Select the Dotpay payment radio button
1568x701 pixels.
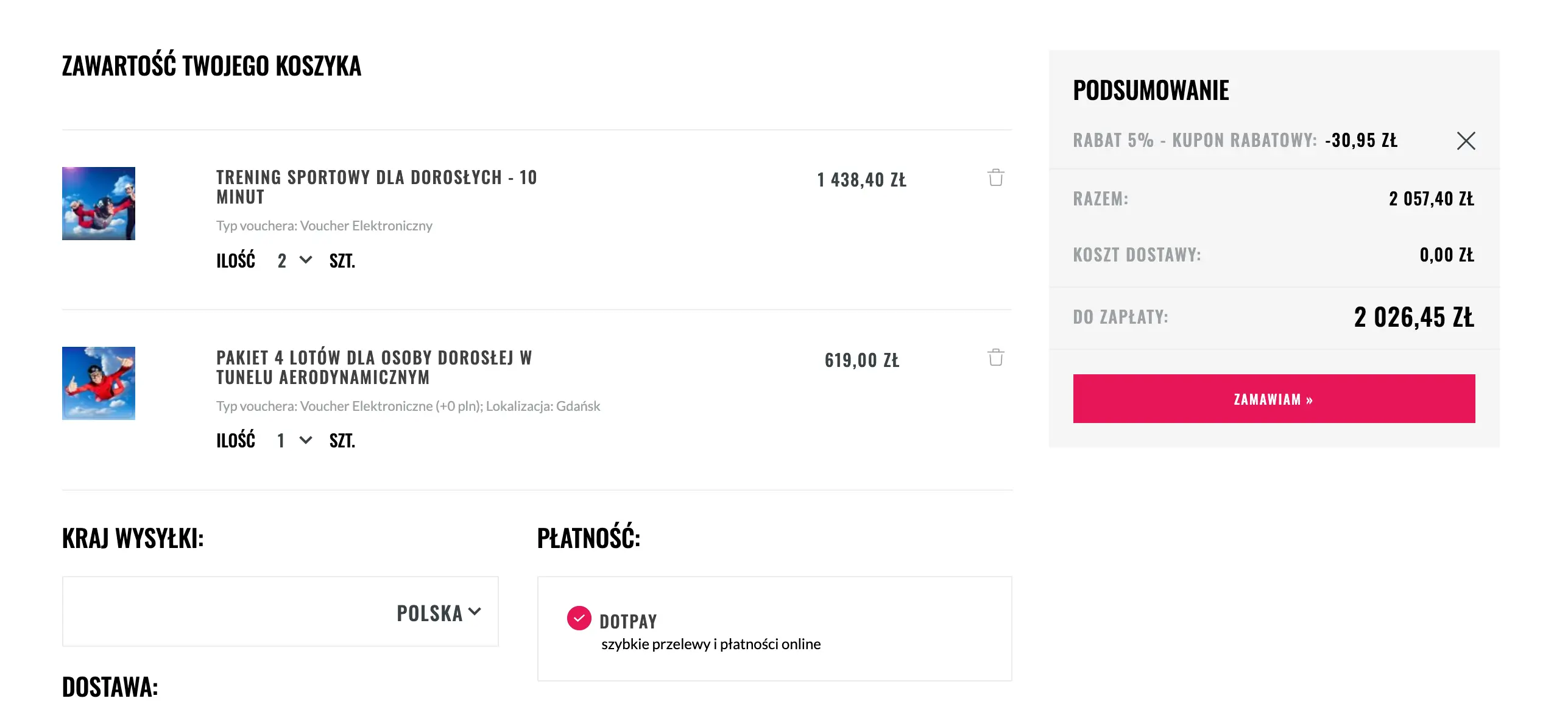coord(579,618)
